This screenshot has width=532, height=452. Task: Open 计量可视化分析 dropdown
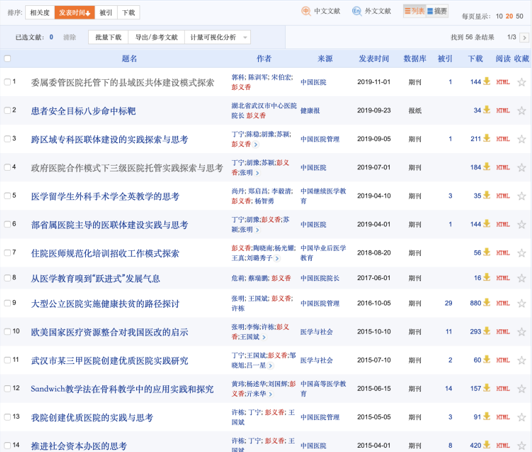pos(217,37)
